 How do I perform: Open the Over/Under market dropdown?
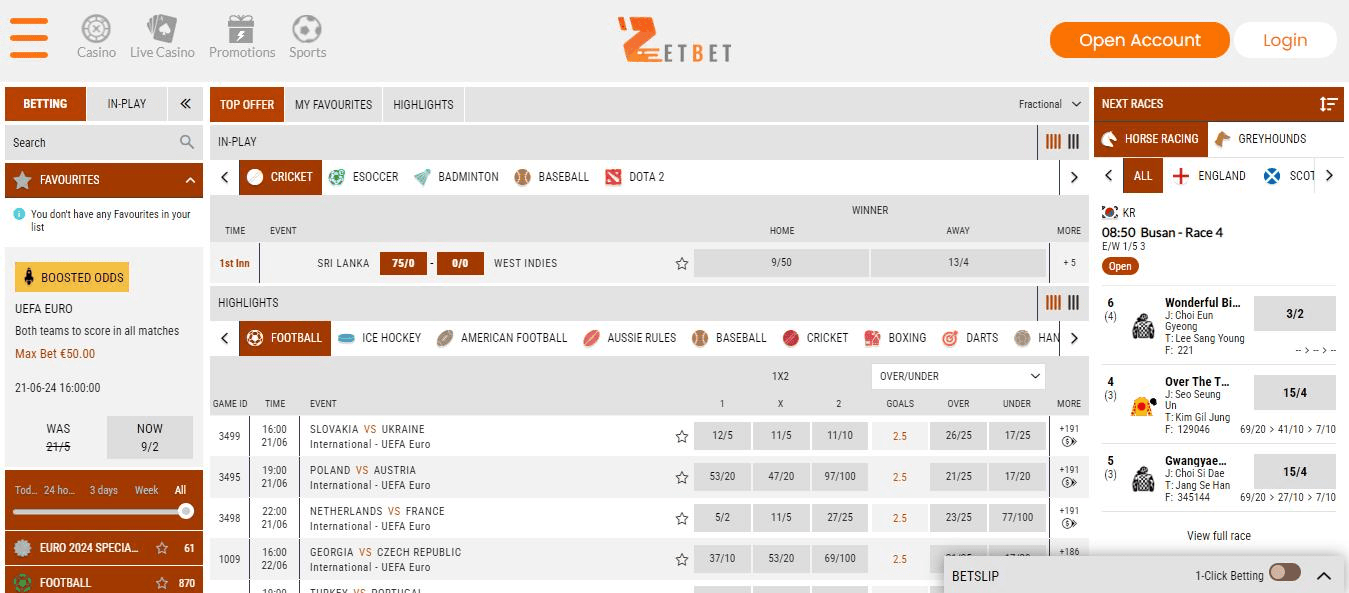tap(958, 376)
